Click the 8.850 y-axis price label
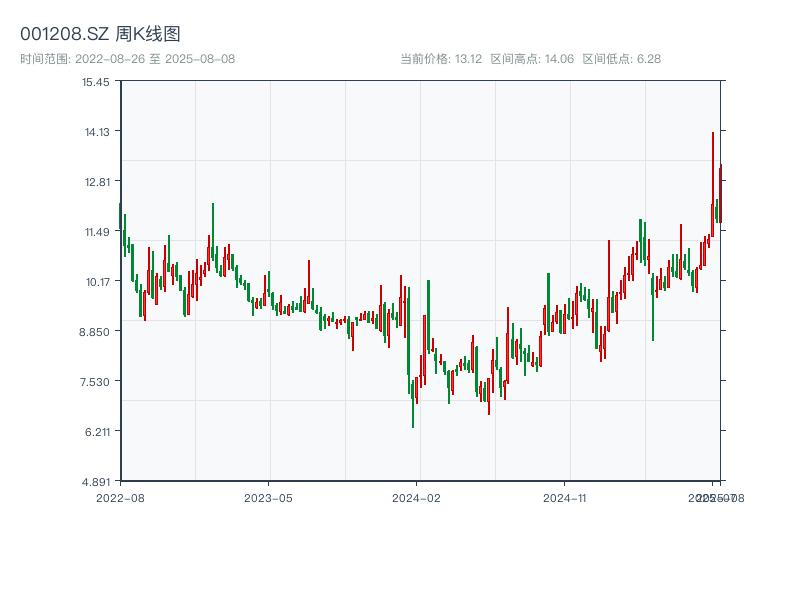 coord(96,332)
